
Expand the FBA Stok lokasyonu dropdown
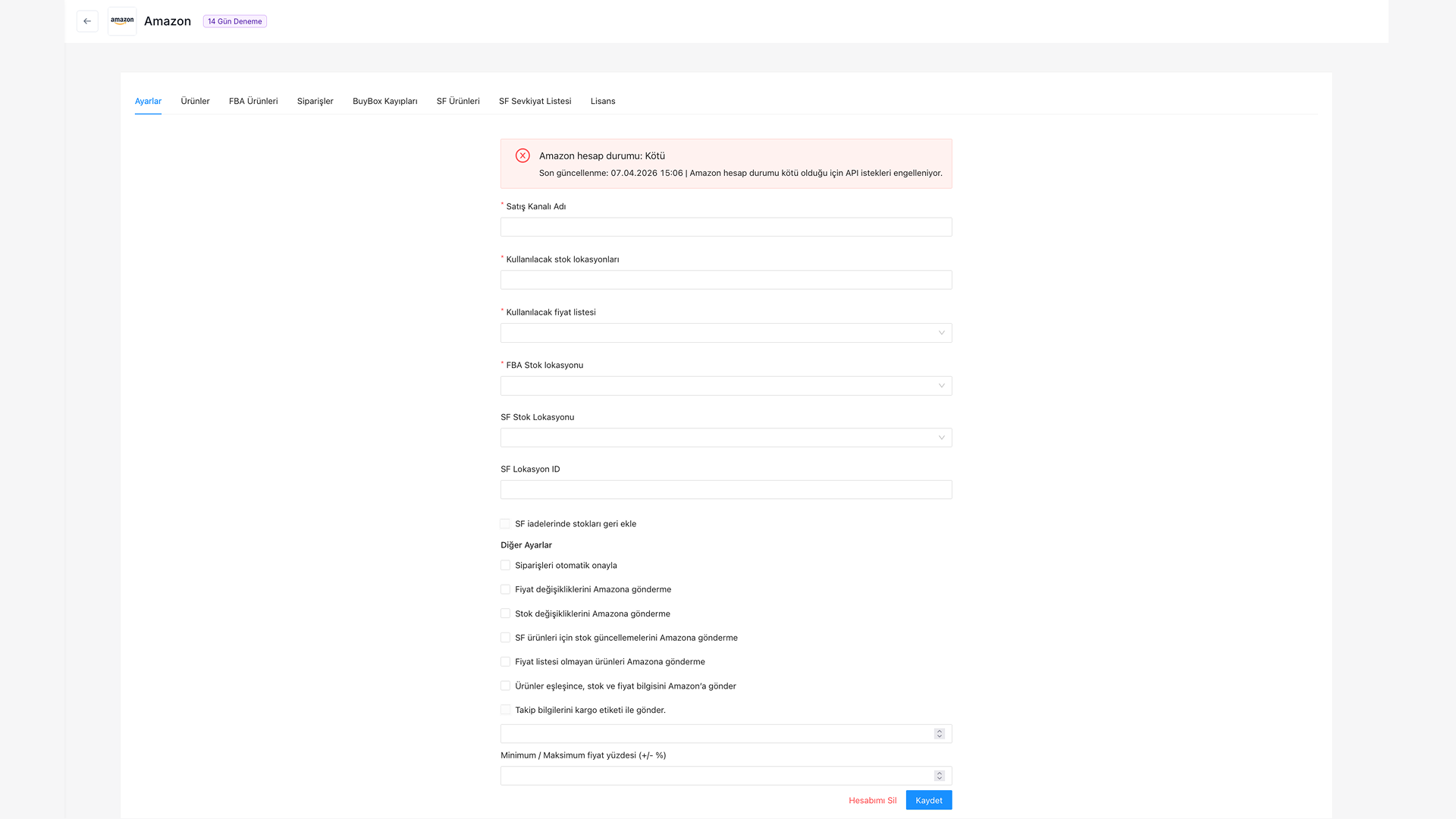pos(726,386)
